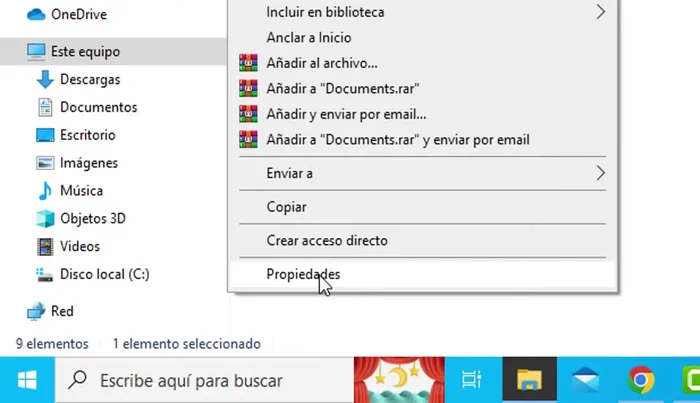700x403 pixels.
Task: Go to Escritorio in sidebar
Action: coord(88,135)
